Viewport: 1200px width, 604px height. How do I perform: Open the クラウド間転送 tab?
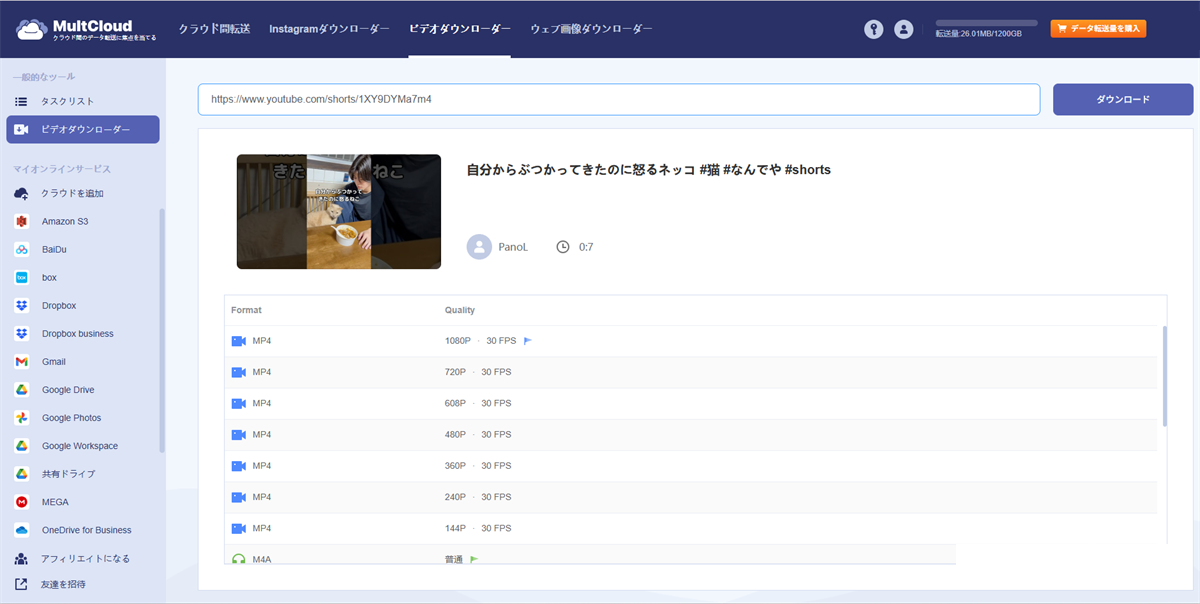coord(214,29)
